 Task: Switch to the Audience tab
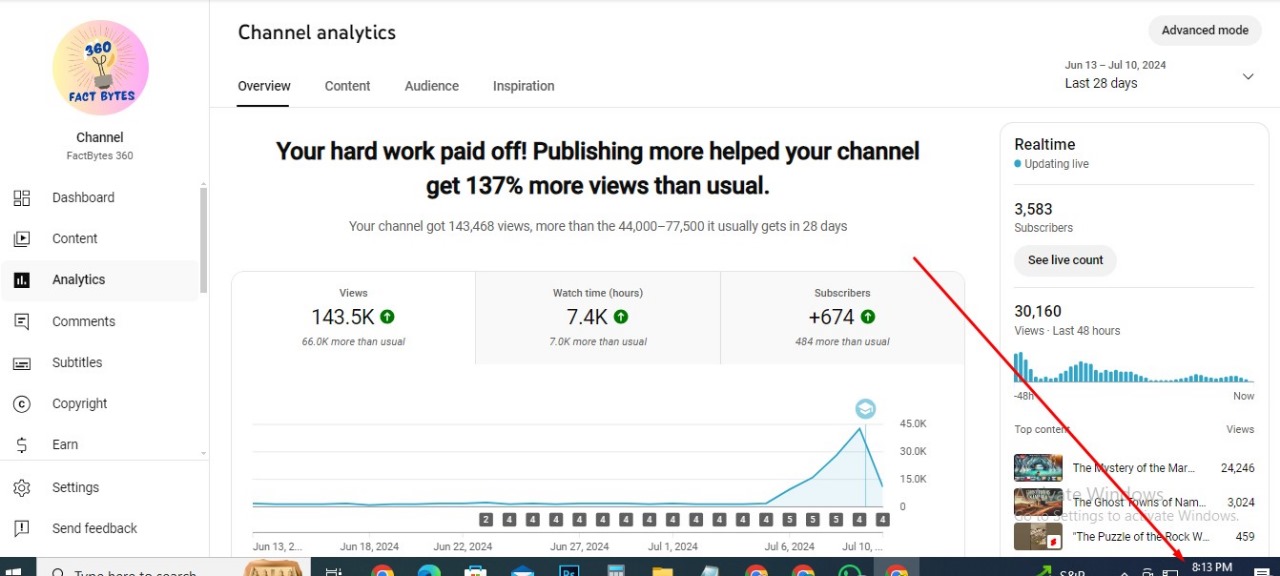click(x=431, y=86)
